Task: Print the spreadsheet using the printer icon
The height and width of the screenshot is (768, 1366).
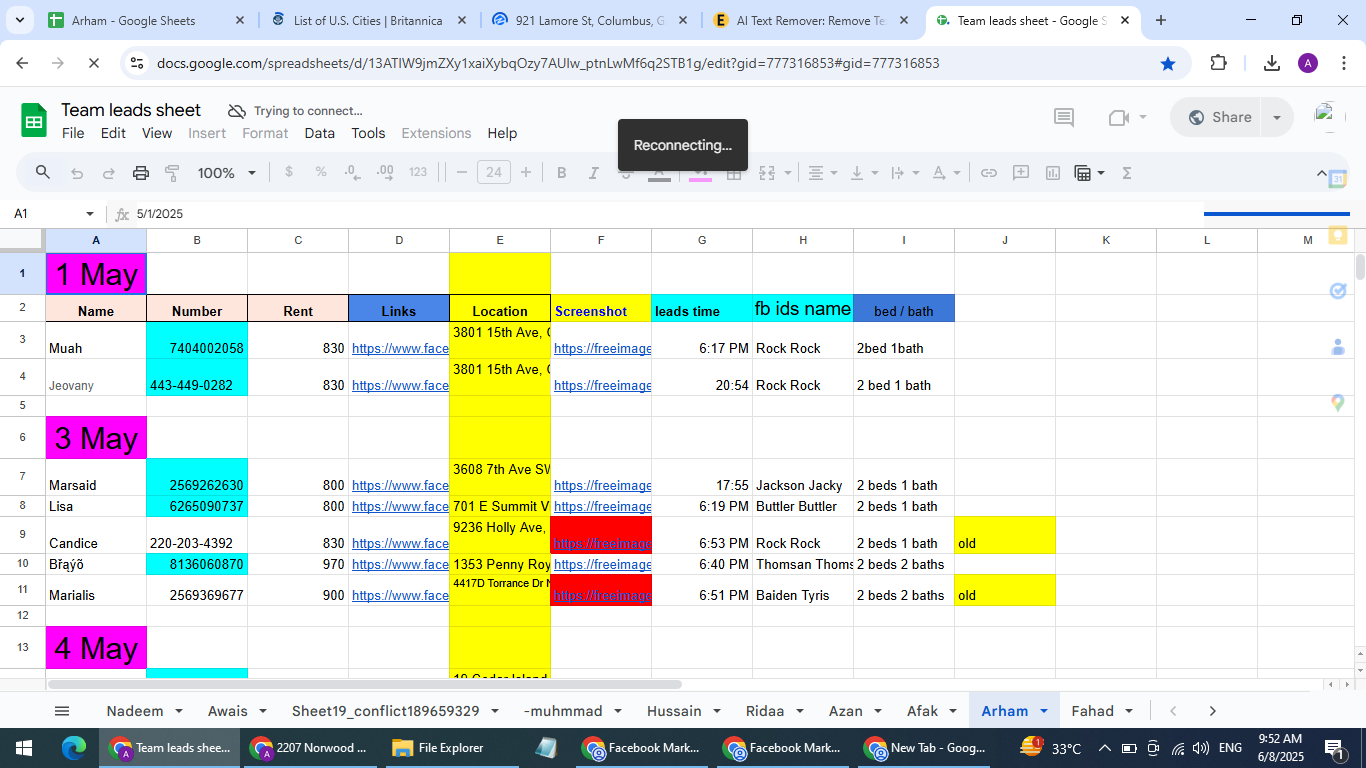Action: [141, 173]
